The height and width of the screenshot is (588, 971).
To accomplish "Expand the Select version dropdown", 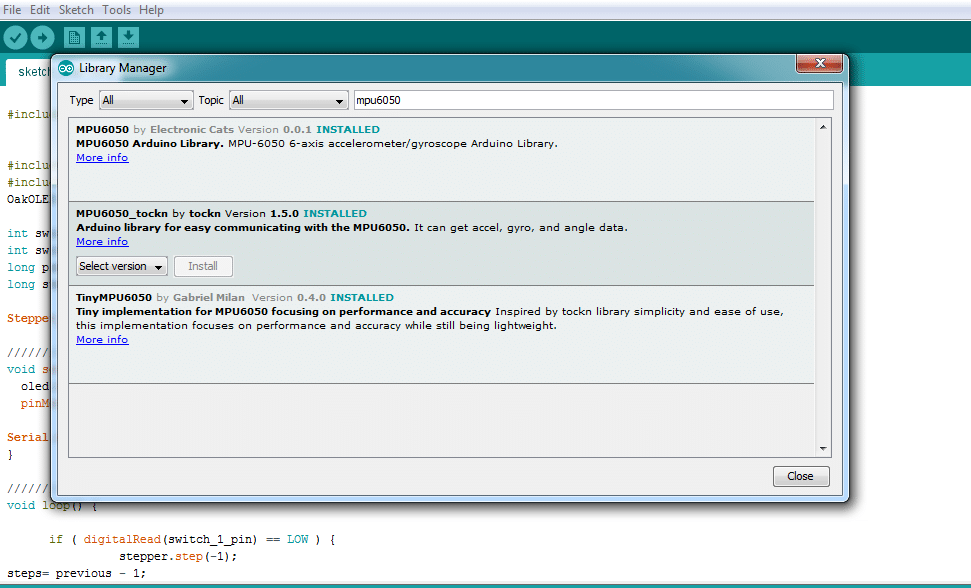I will [x=122, y=266].
